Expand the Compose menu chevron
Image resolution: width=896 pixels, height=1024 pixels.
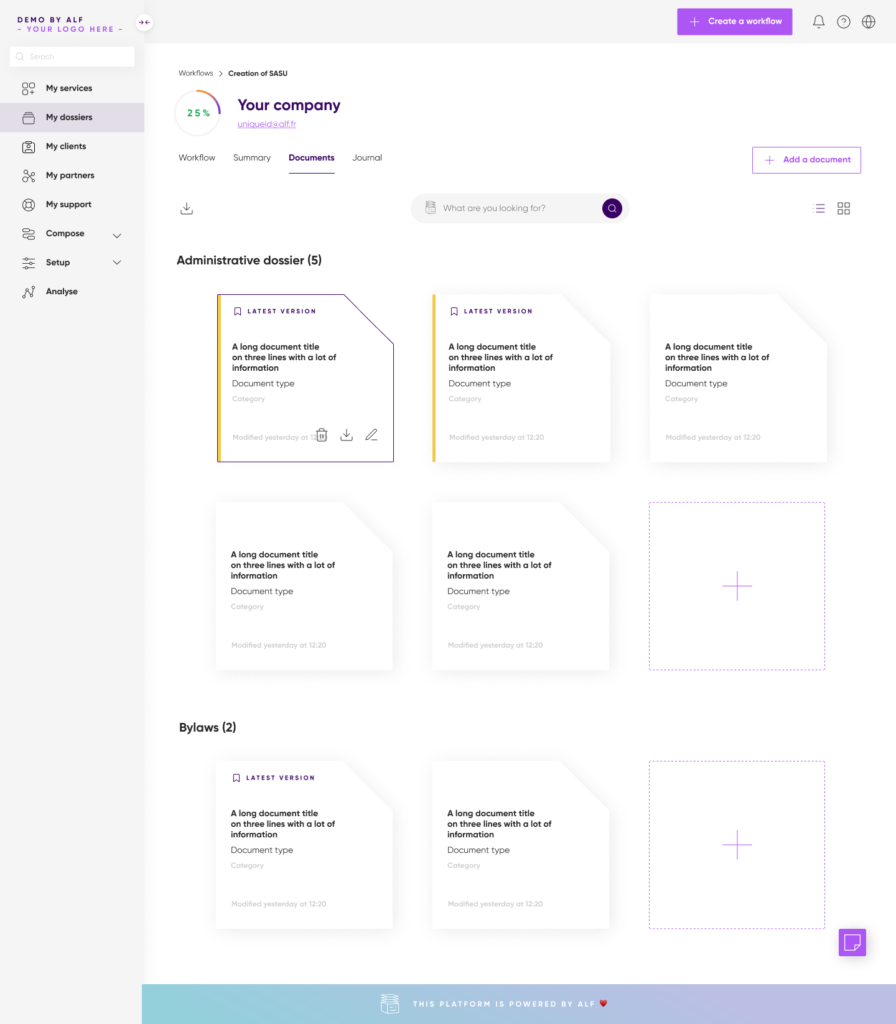[117, 236]
